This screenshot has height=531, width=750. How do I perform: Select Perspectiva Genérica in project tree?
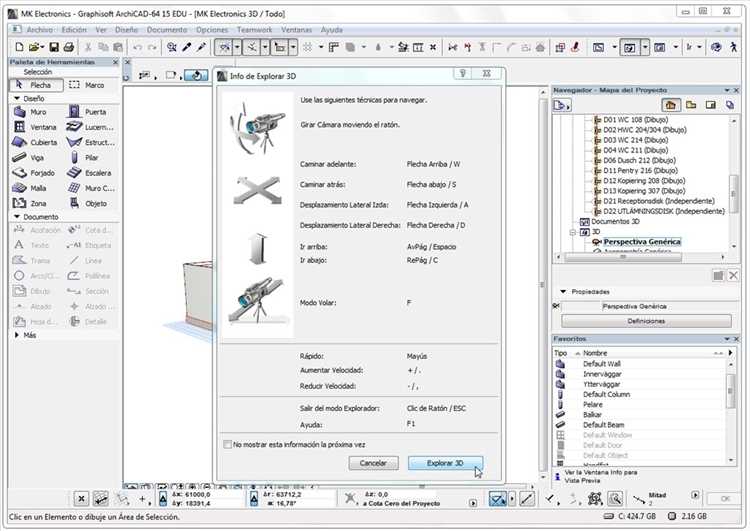(642, 242)
